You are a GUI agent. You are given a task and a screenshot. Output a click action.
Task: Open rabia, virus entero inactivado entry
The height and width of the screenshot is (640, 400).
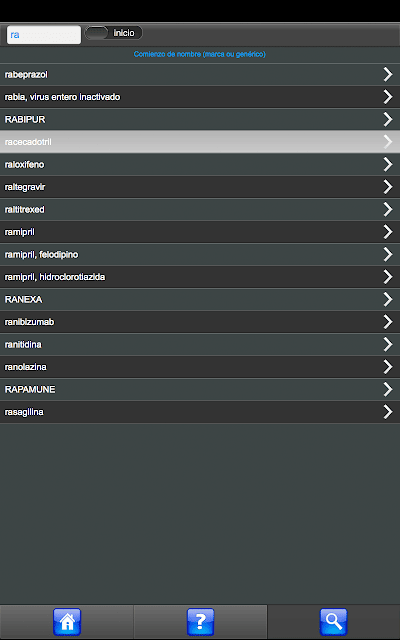coord(200,97)
